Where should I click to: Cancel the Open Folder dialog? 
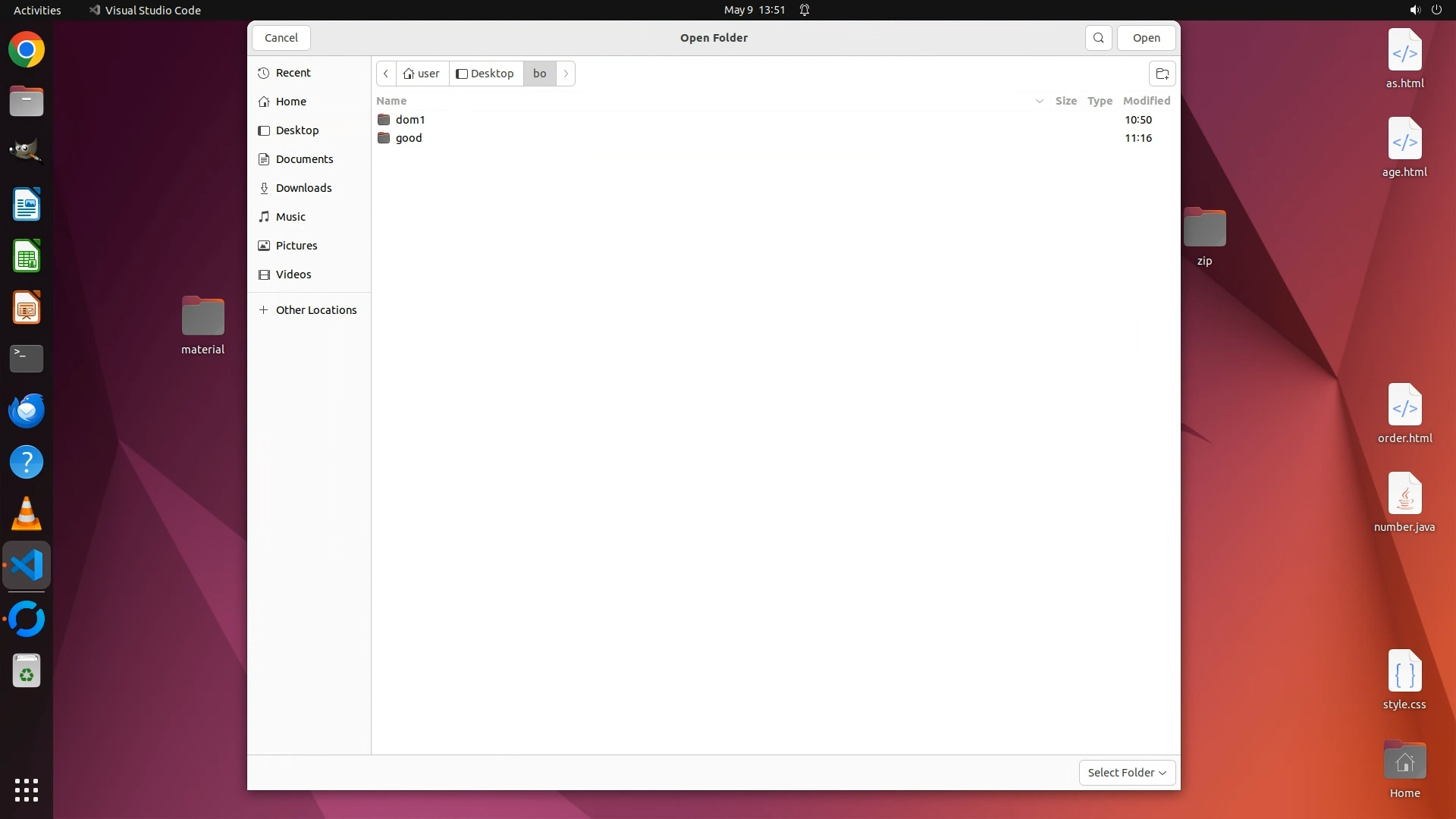point(281,38)
